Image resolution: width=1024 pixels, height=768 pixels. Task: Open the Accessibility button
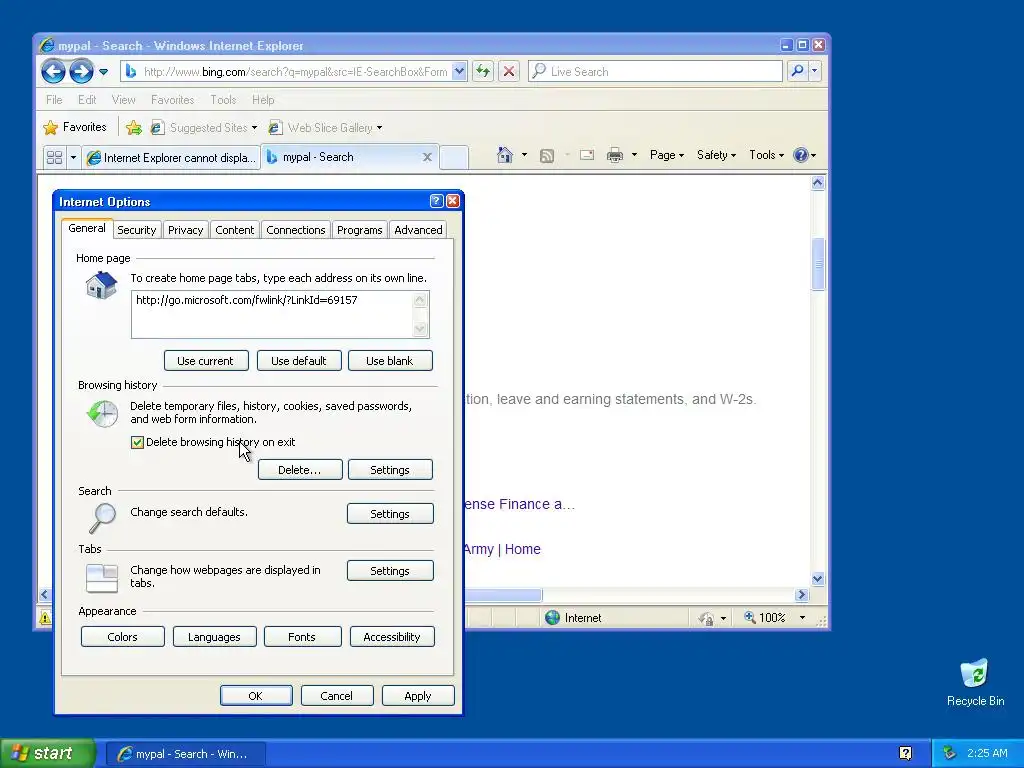(392, 637)
